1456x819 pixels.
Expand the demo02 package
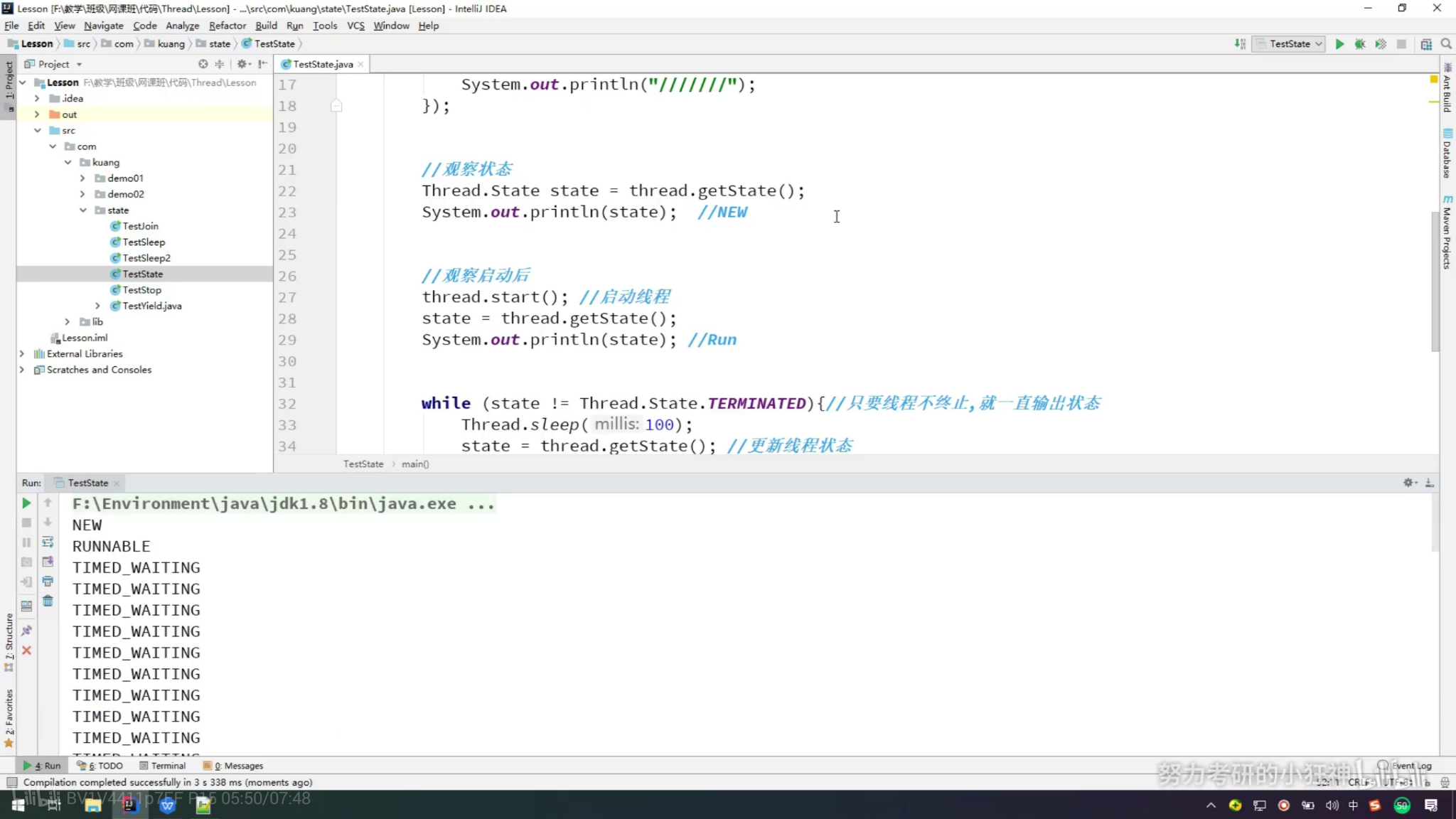[x=82, y=194]
